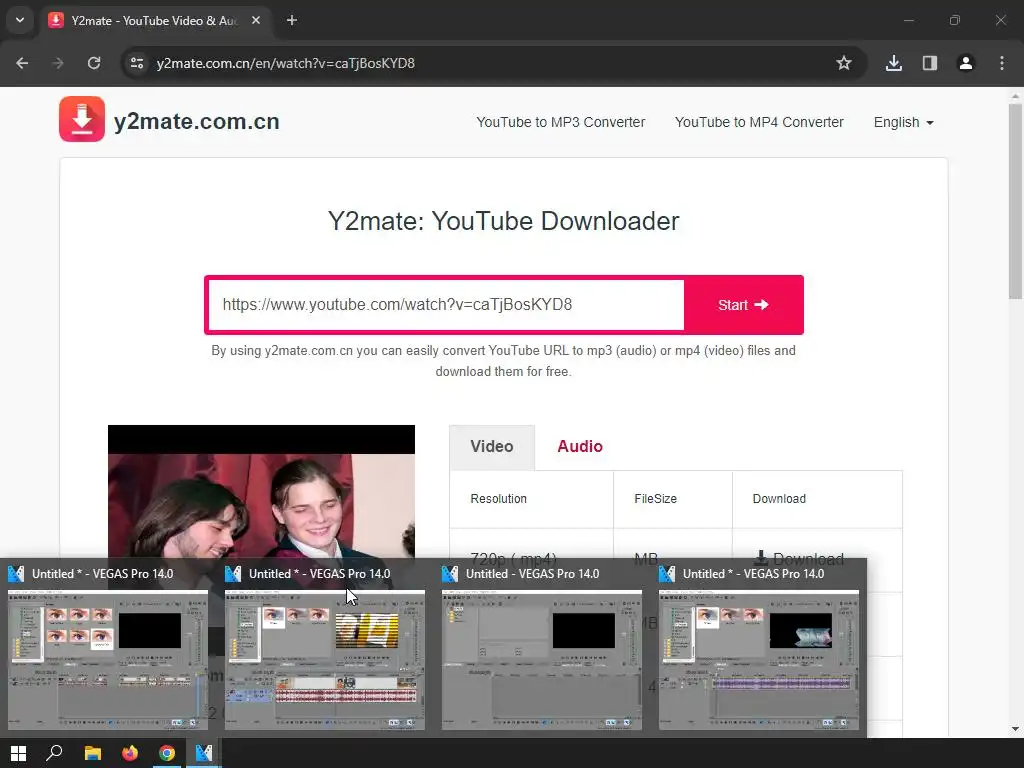Open taskbar search magnifier

coord(54,753)
